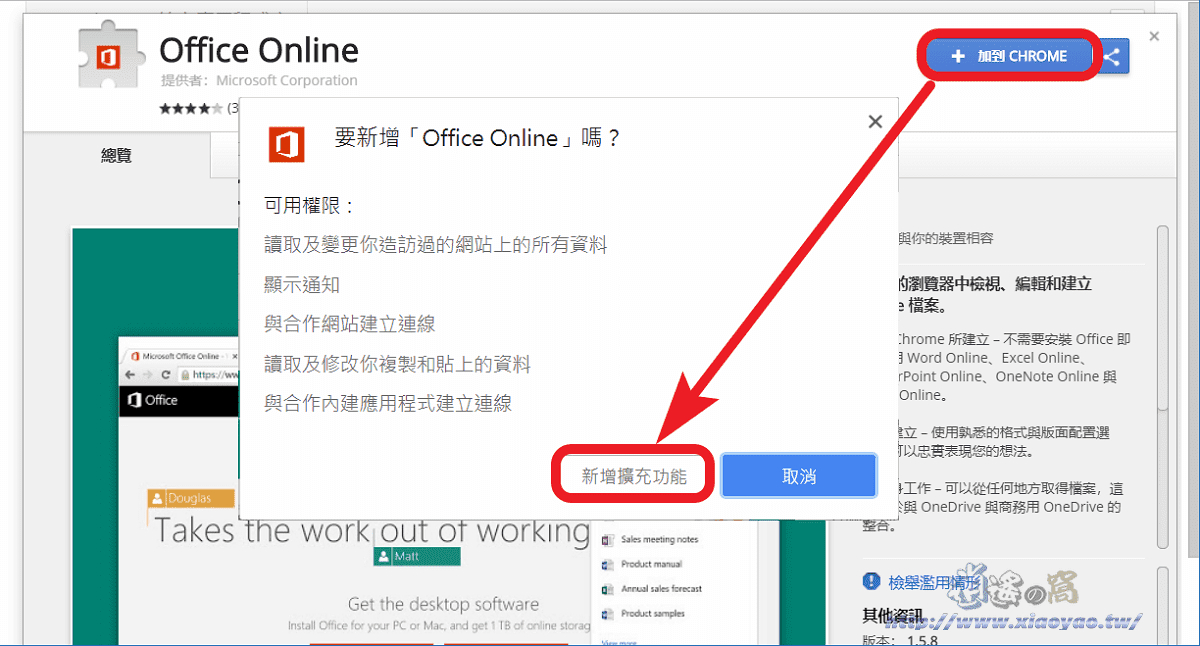Viewport: 1200px width, 646px height.
Task: Click Annual sales forecast in the screenshot
Action: click(661, 589)
